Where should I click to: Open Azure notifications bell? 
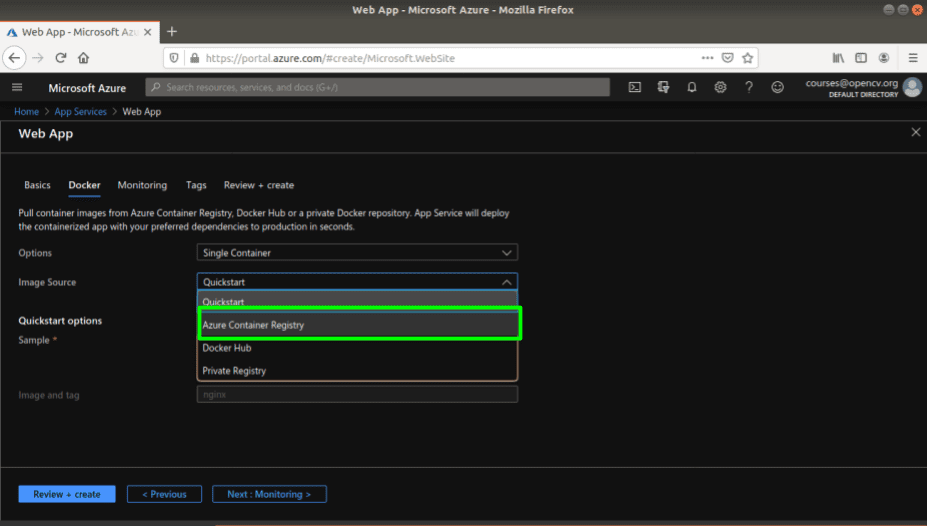pyautogui.click(x=691, y=88)
